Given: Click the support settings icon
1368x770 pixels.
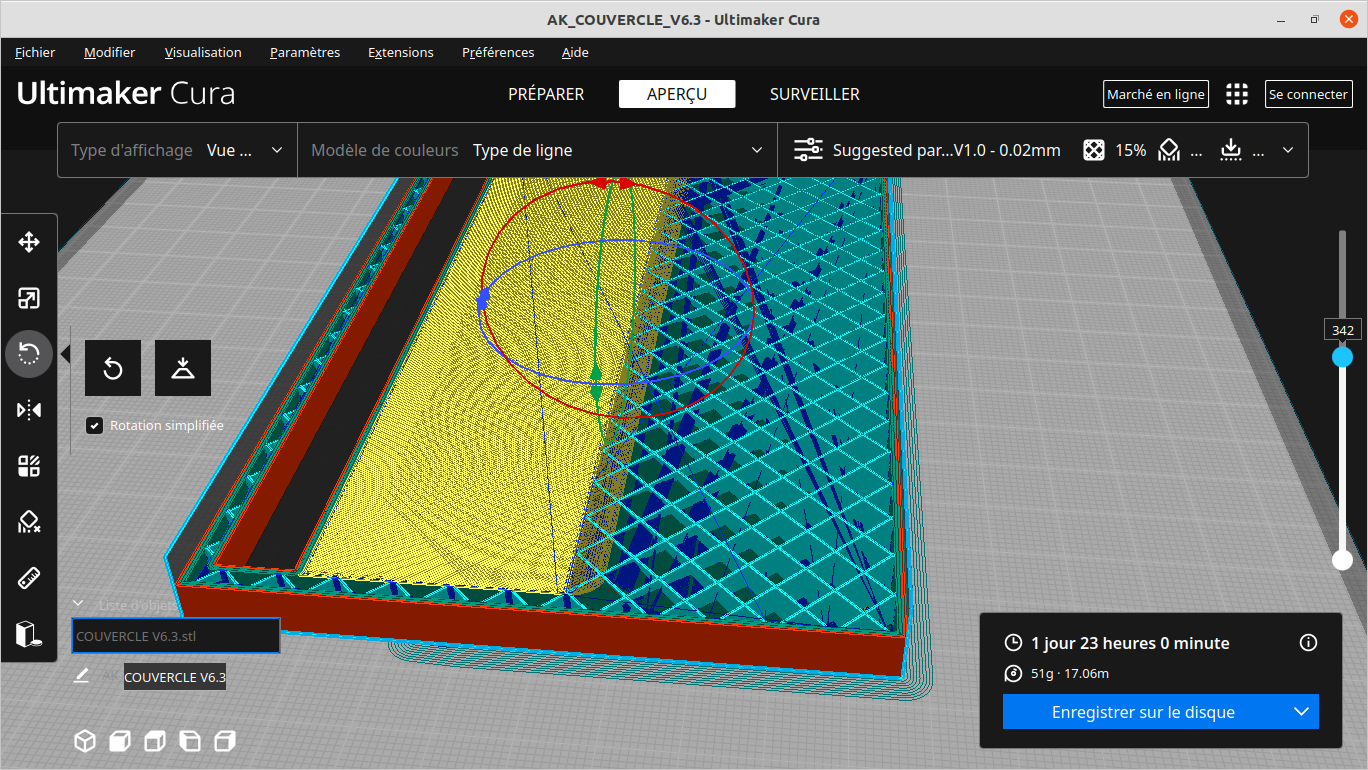Looking at the screenshot, I should point(1169,150).
